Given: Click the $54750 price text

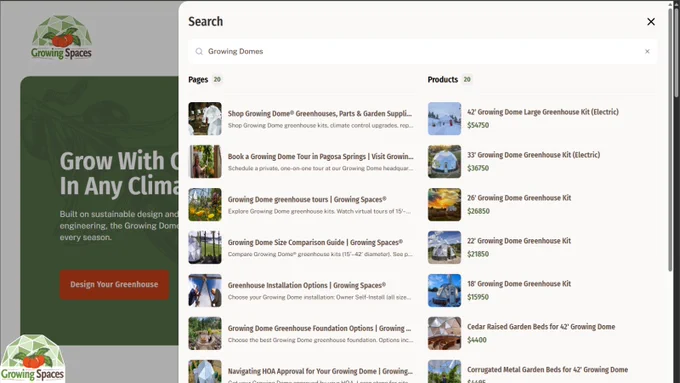Looking at the screenshot, I should [x=478, y=125].
